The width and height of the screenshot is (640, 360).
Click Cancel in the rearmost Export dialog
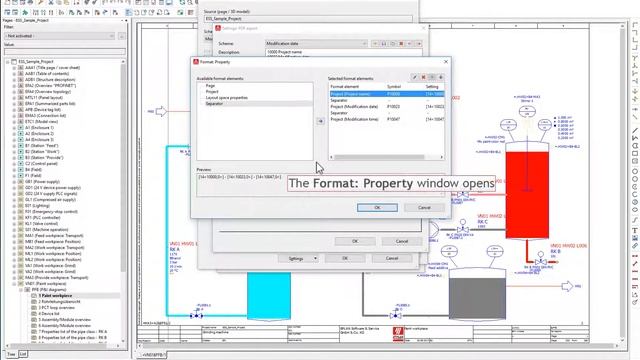point(392,258)
